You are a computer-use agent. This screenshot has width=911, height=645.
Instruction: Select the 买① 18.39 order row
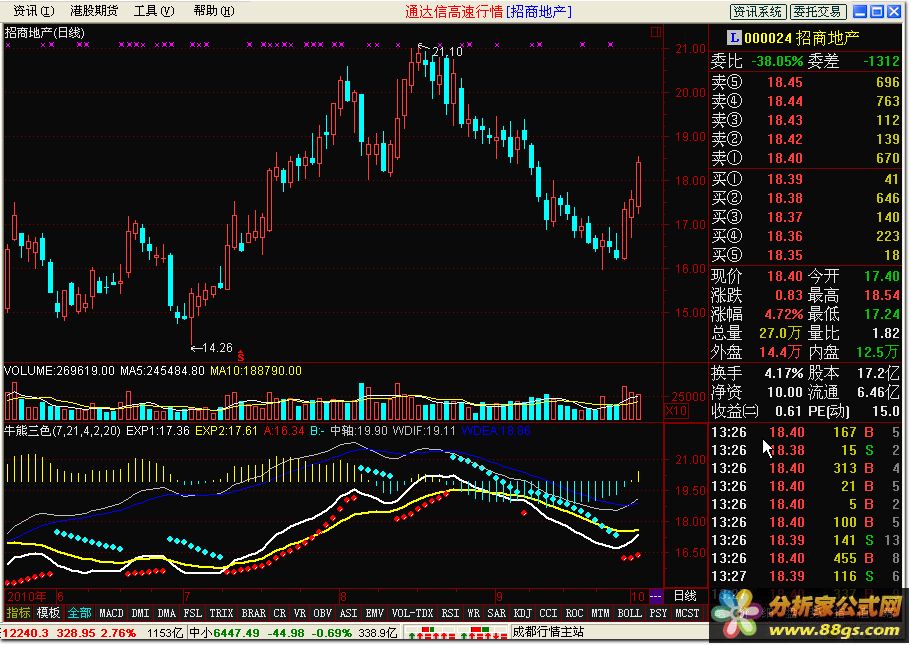click(805, 179)
